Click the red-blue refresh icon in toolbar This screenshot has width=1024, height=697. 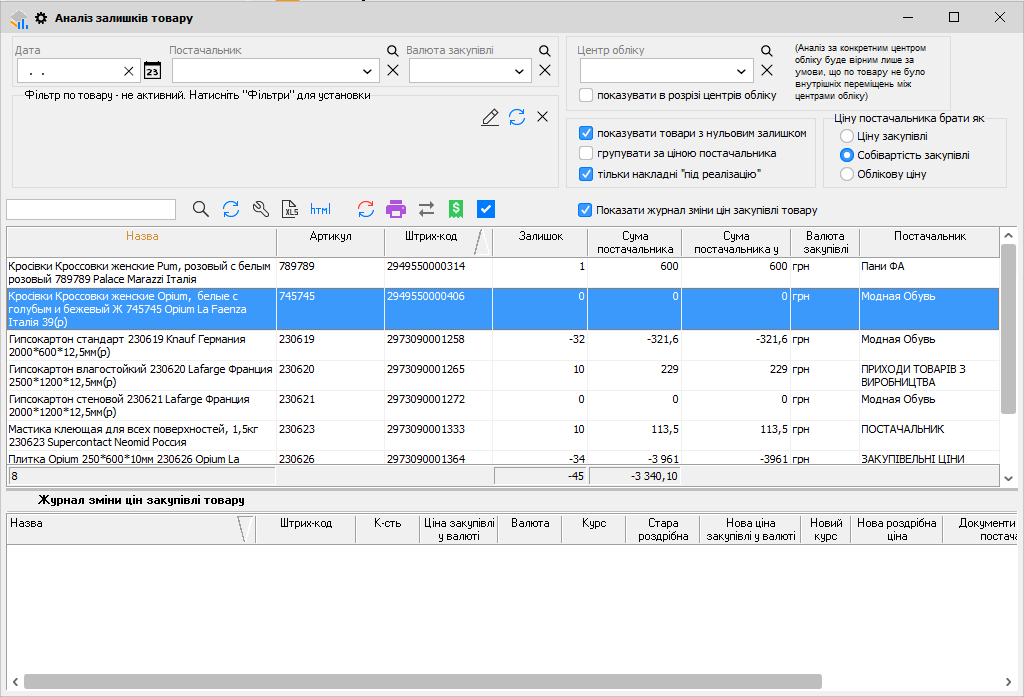(366, 209)
